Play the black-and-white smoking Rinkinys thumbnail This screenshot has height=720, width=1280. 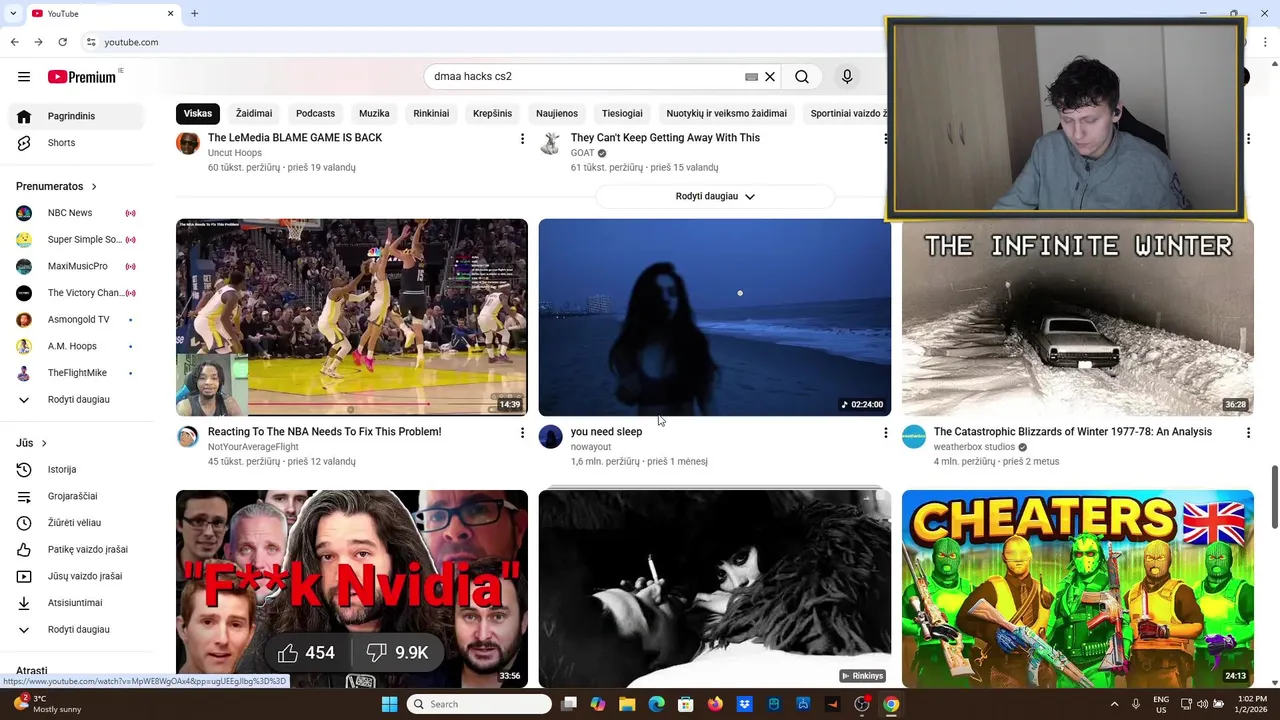[x=715, y=589]
